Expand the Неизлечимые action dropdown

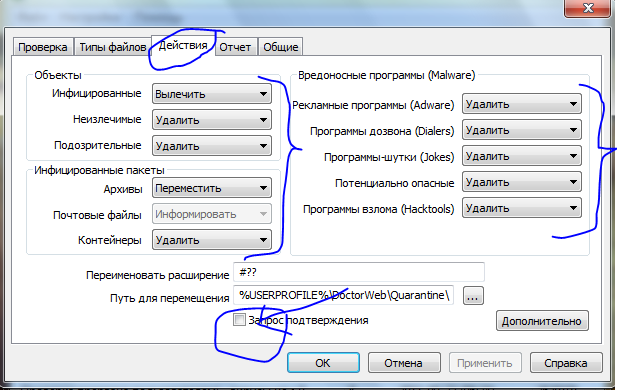[212, 120]
